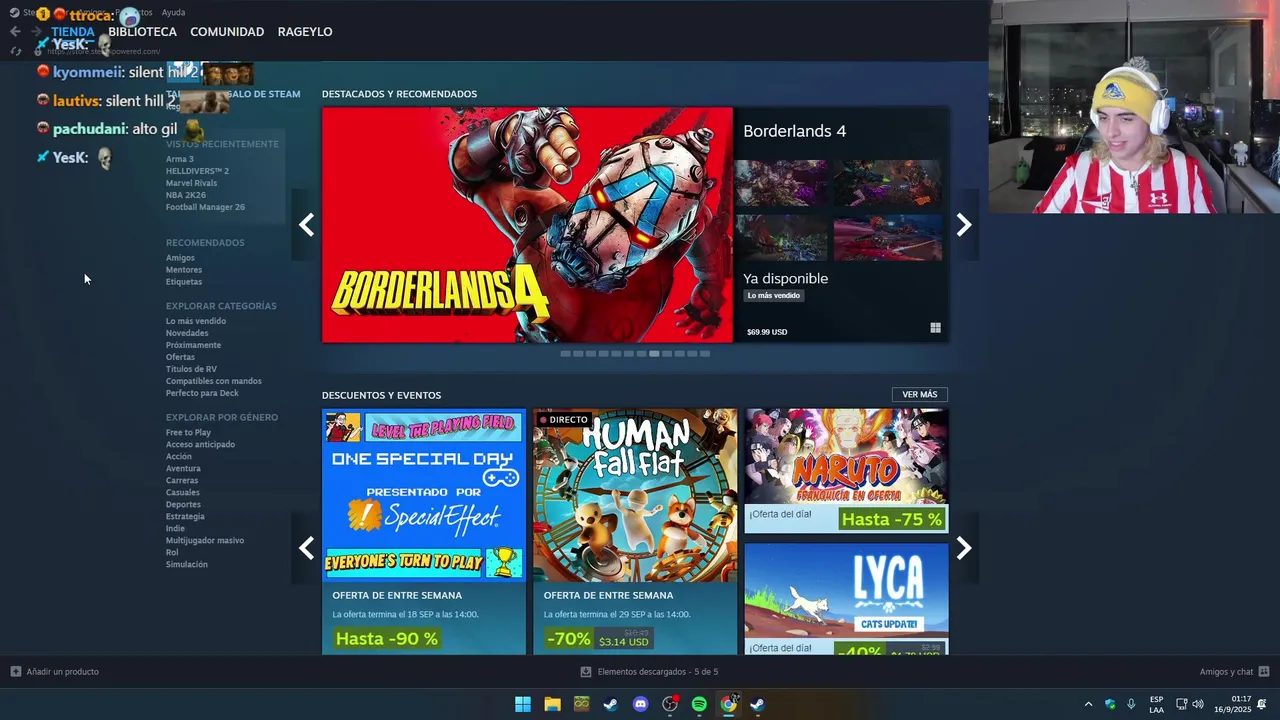Open the BIBLIOTECA tab

click(142, 32)
